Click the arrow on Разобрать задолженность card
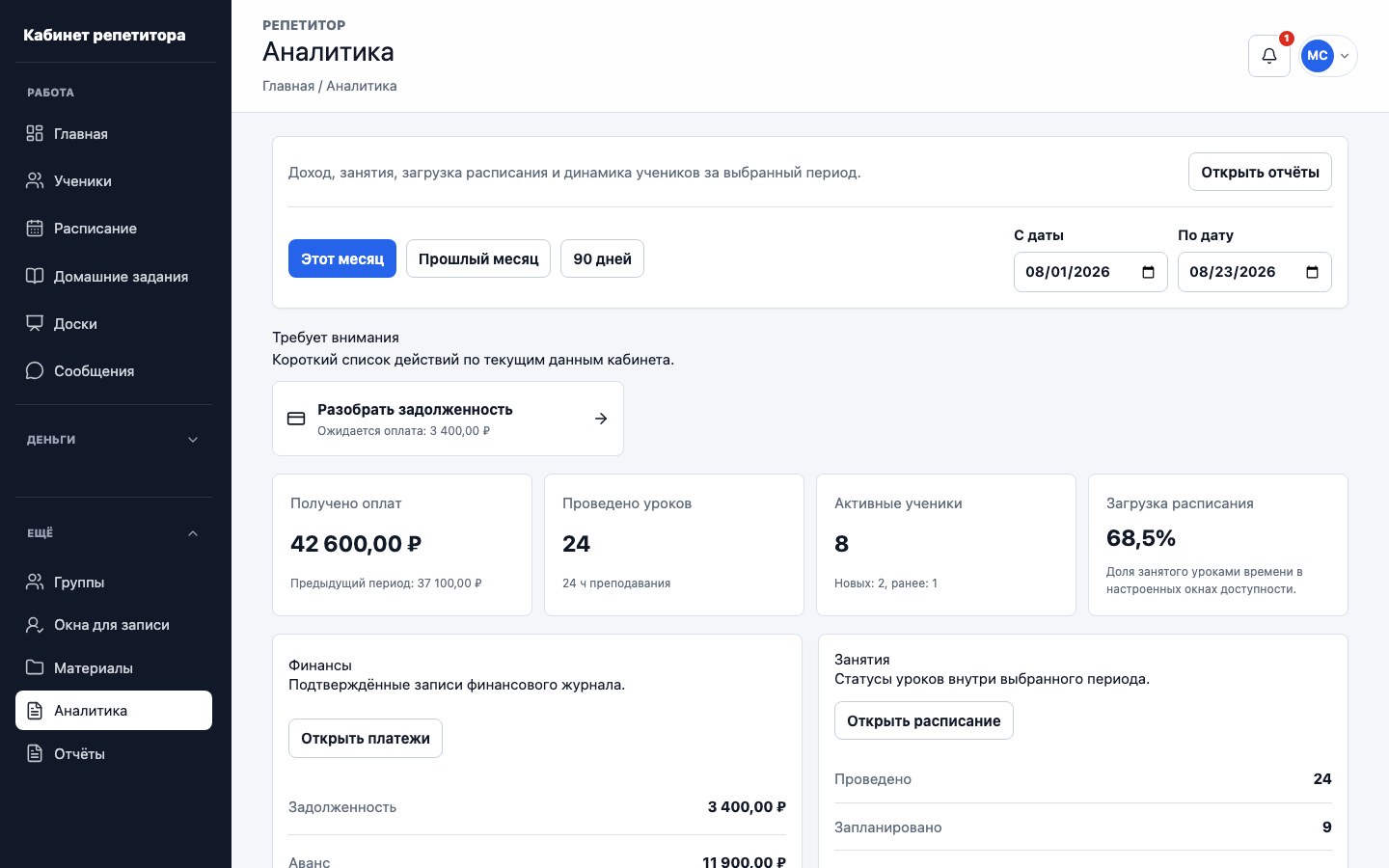The width and height of the screenshot is (1389, 868). pos(601,419)
